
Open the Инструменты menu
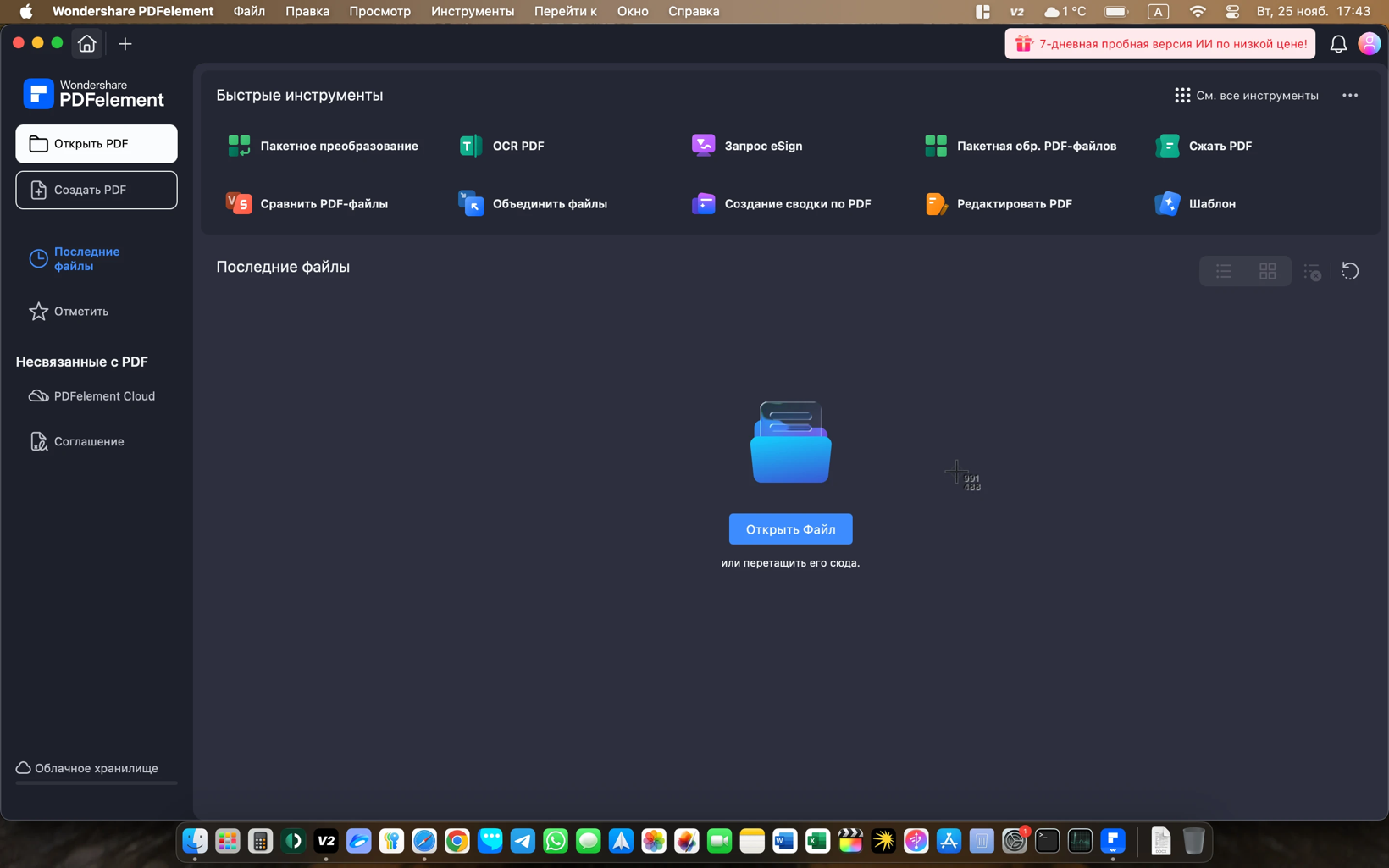pyautogui.click(x=473, y=11)
